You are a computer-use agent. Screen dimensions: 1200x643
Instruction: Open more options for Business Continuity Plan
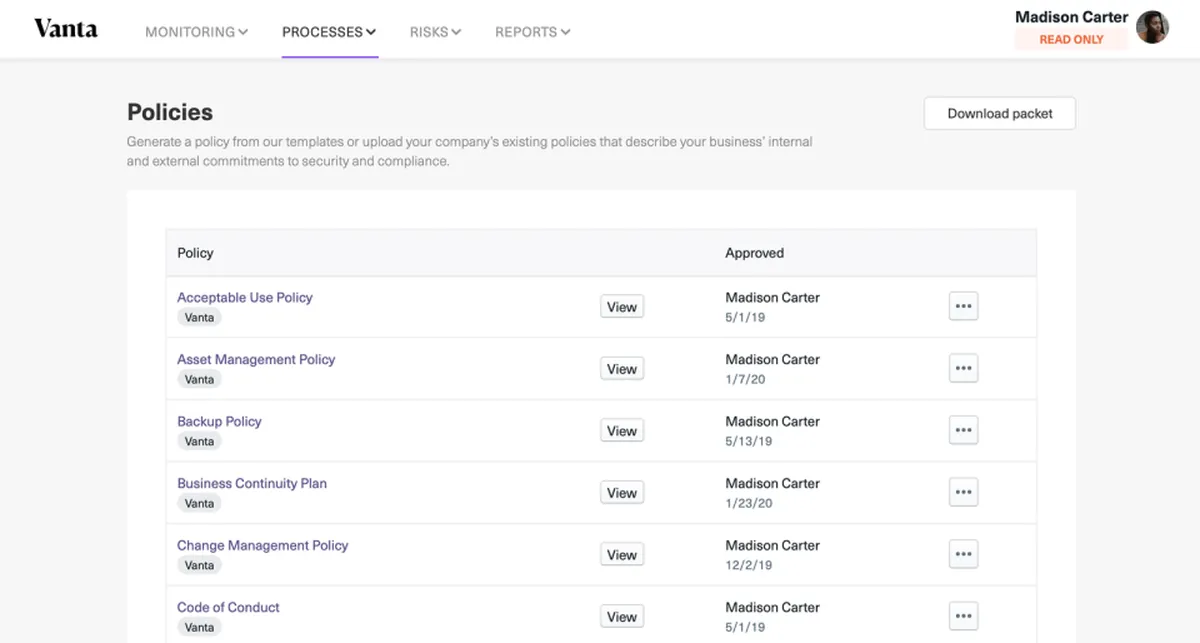pyautogui.click(x=963, y=493)
